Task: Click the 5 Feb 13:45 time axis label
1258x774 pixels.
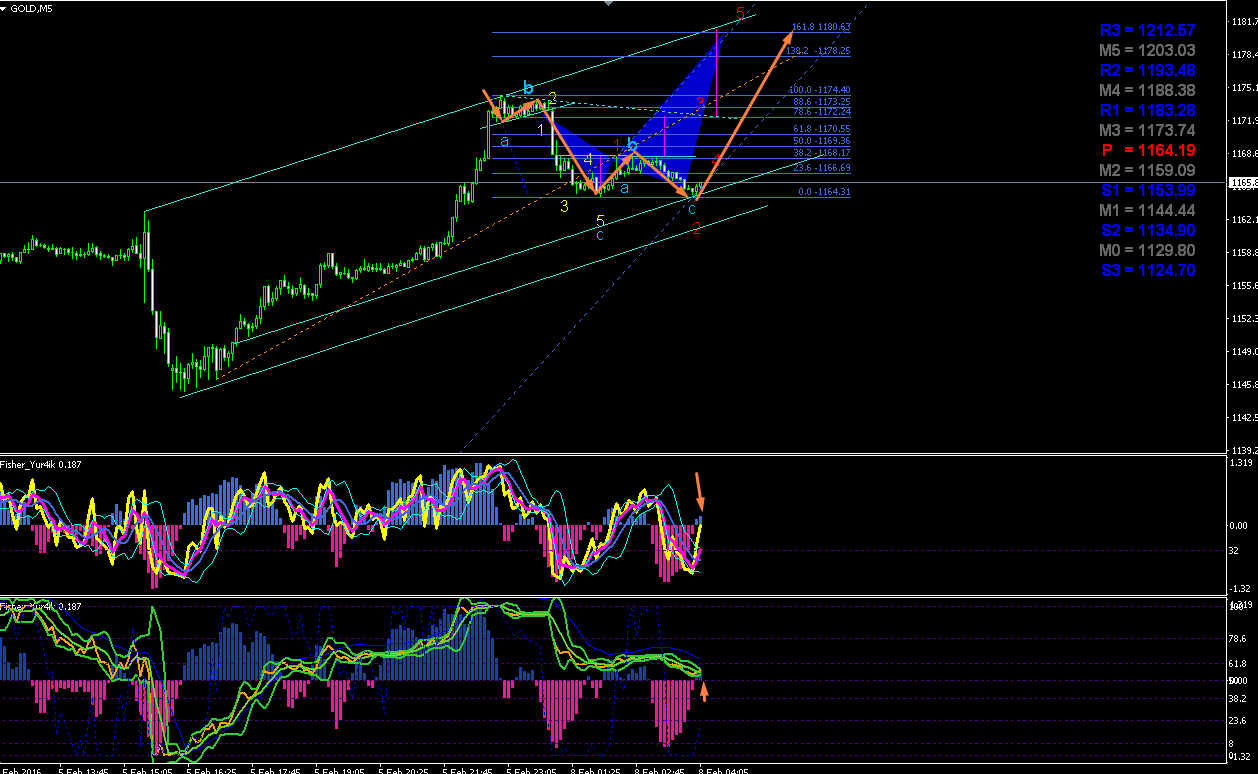Action: (x=83, y=770)
